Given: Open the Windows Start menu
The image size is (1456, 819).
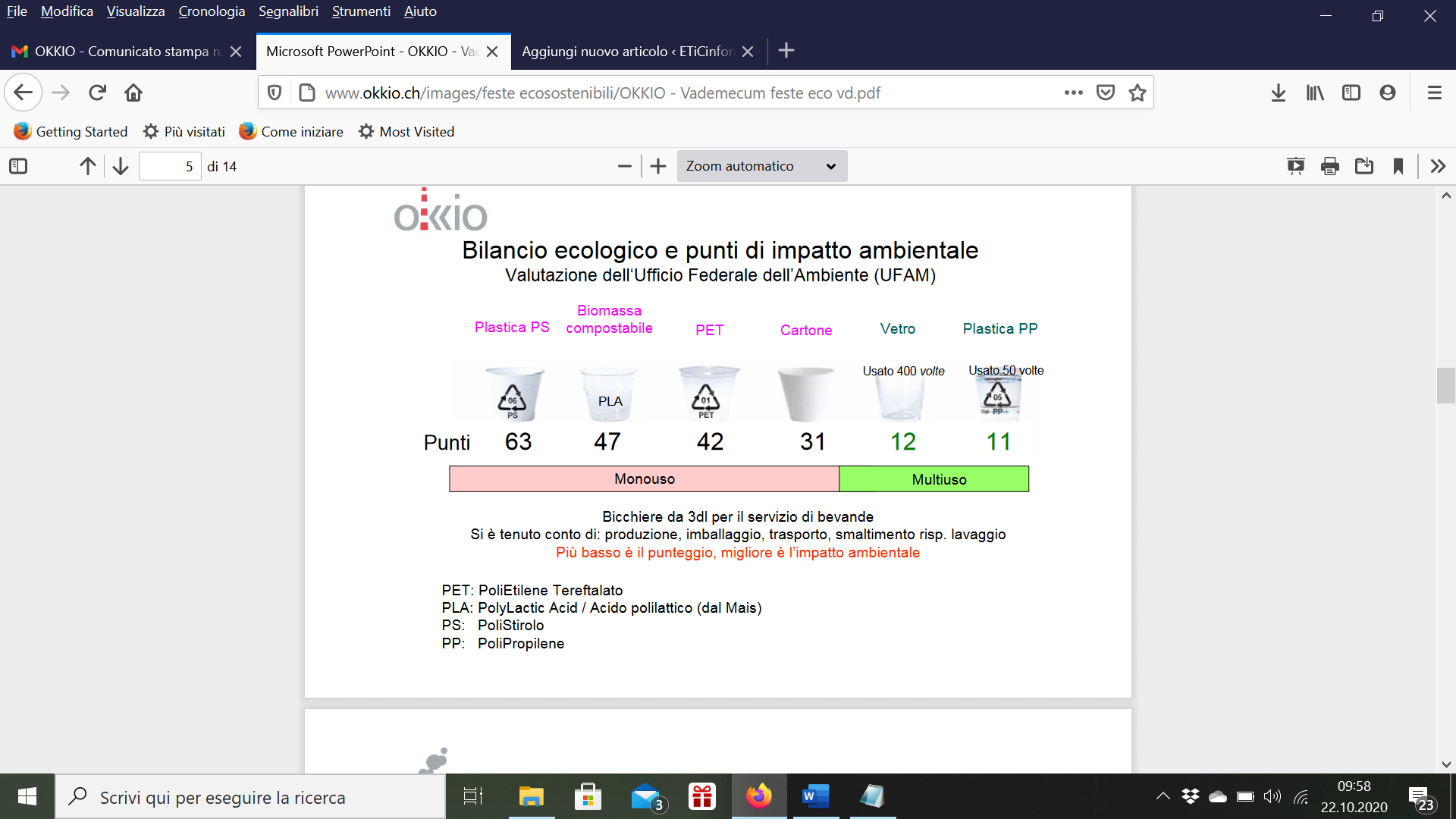Looking at the screenshot, I should click(27, 796).
